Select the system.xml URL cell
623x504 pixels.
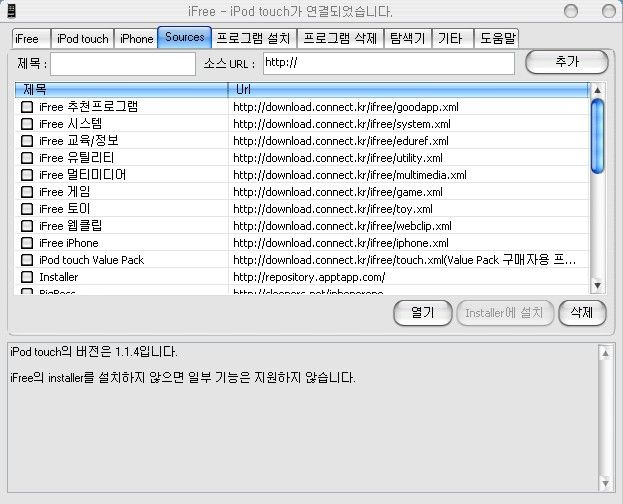pyautogui.click(x=409, y=124)
